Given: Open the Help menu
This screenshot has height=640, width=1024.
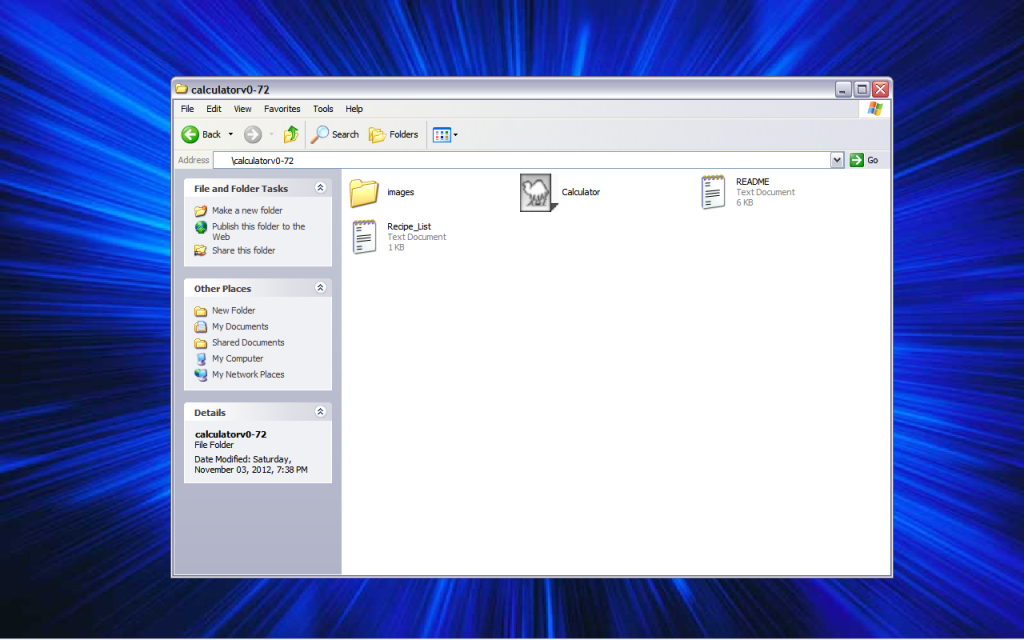Looking at the screenshot, I should [354, 109].
